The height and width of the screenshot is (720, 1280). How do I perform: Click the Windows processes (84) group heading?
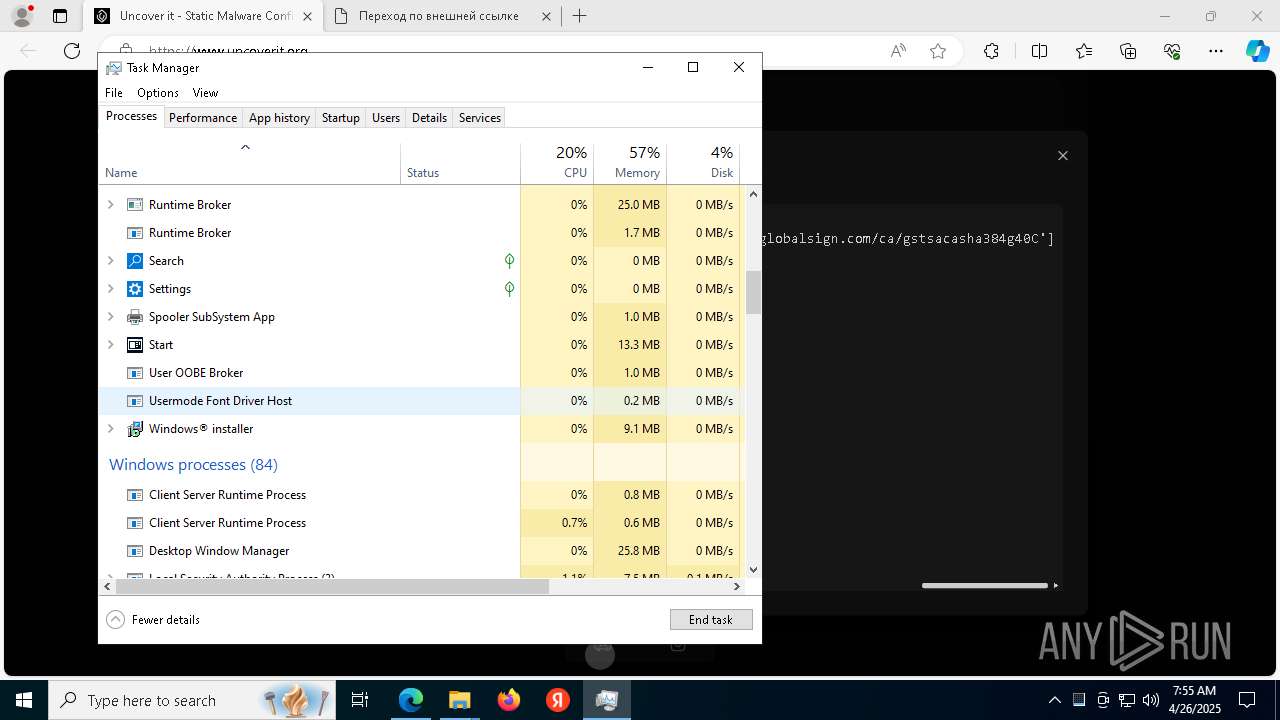(193, 464)
